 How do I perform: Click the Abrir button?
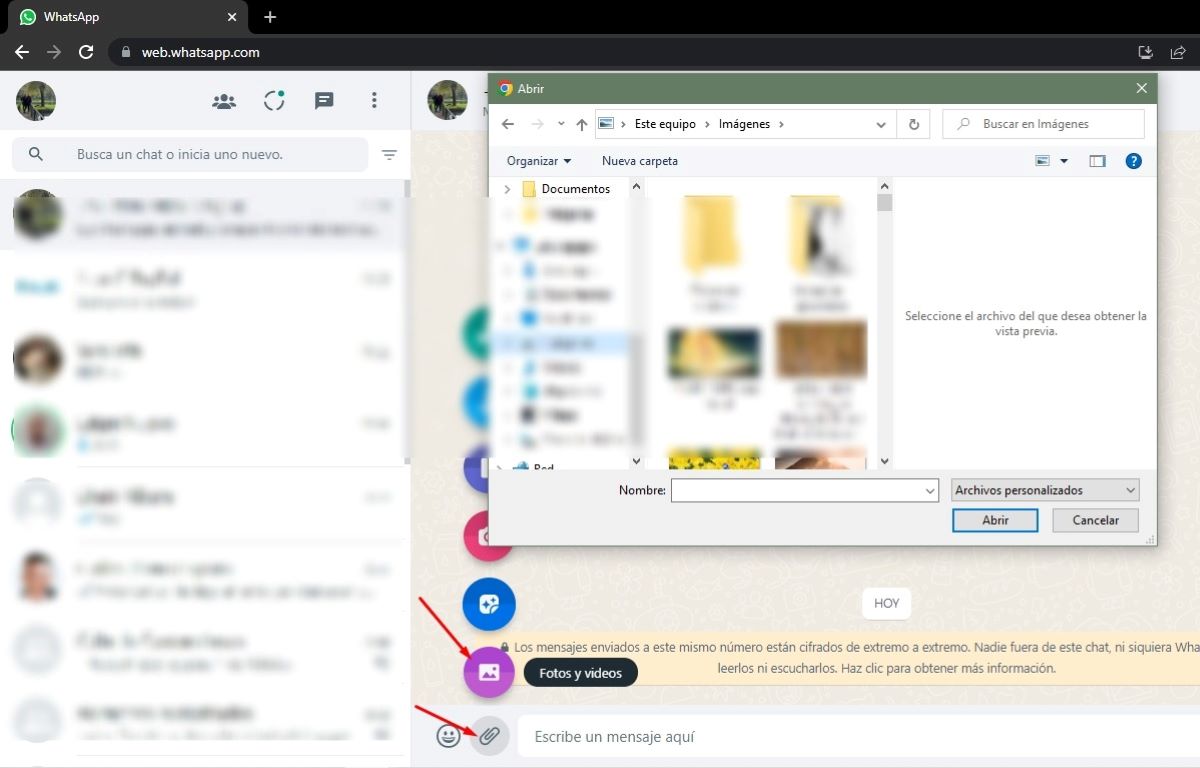pyautogui.click(x=995, y=520)
